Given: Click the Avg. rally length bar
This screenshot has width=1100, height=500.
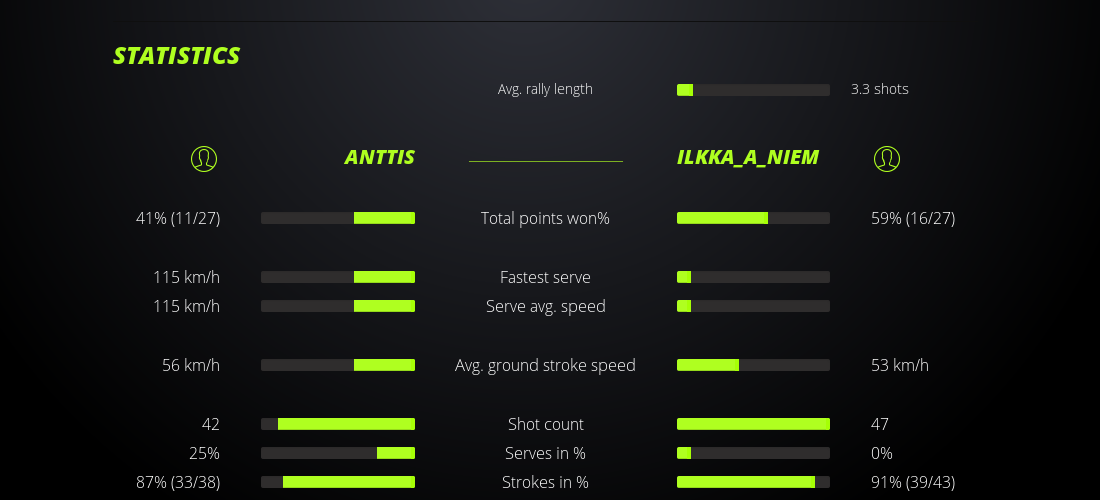Looking at the screenshot, I should tap(753, 90).
